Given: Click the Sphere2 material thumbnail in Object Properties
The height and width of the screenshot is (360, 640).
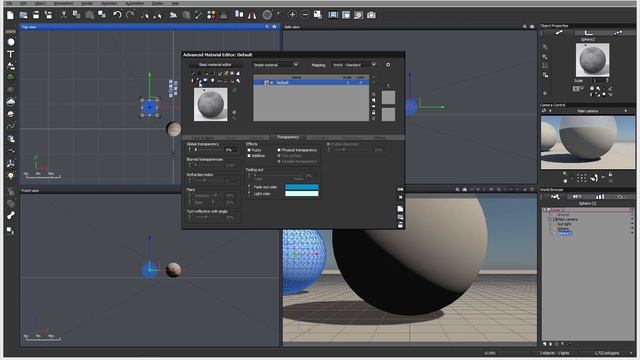Looking at the screenshot, I should coord(592,60).
